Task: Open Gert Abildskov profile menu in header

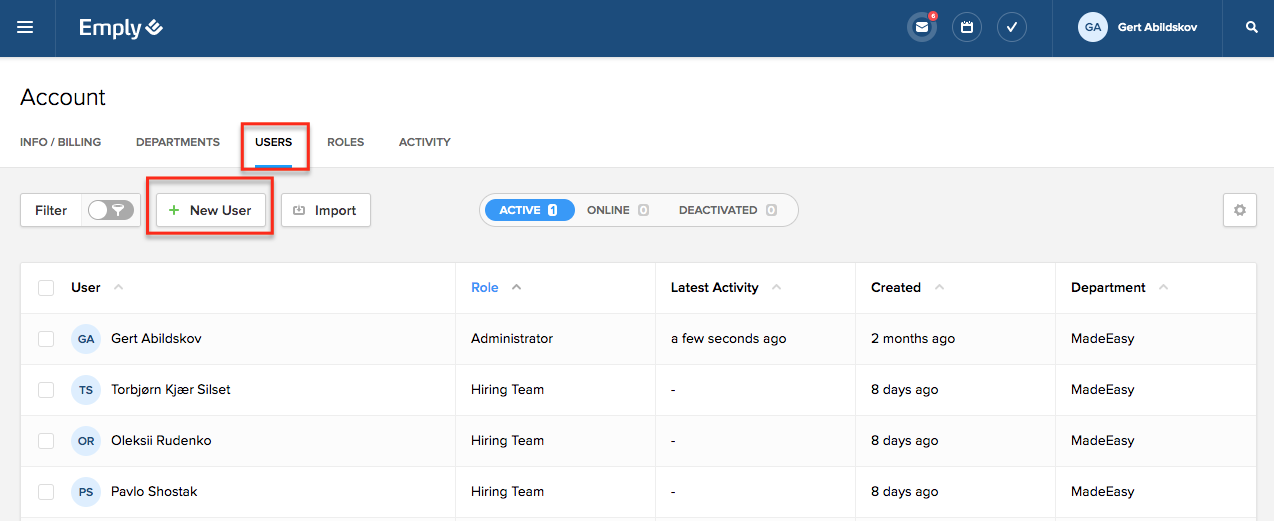Action: point(1137,28)
